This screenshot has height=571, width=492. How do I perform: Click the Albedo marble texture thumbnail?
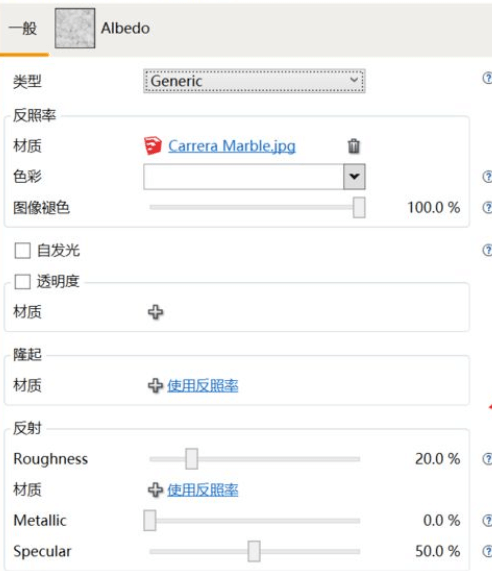coord(75,28)
